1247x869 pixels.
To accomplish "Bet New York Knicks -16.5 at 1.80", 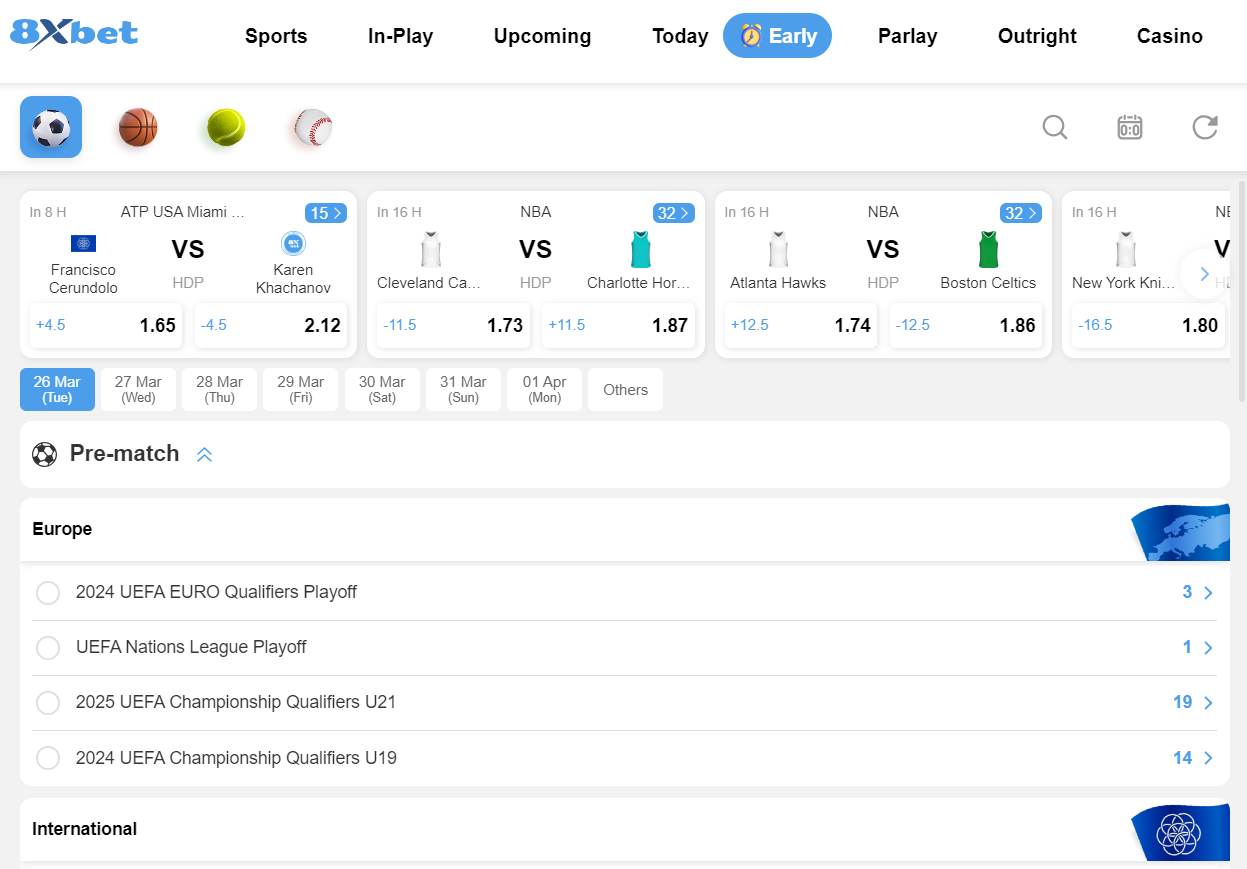I will pos(1148,325).
